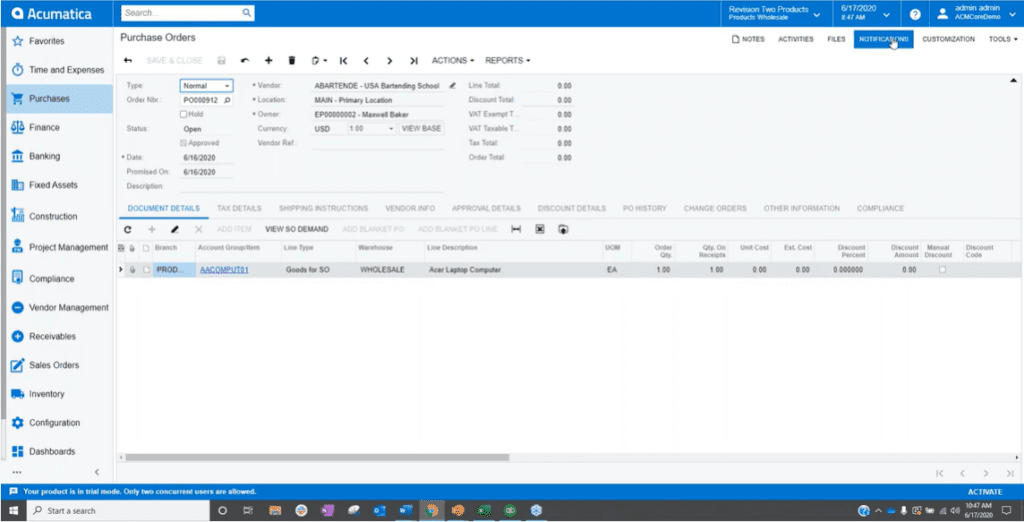Click the Description input field
Image resolution: width=1024 pixels, height=522 pixels.
312,186
